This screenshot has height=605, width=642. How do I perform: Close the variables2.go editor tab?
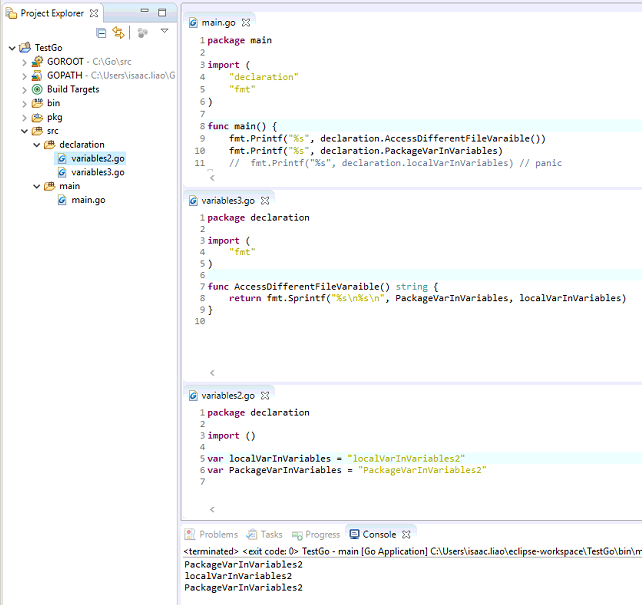point(265,396)
